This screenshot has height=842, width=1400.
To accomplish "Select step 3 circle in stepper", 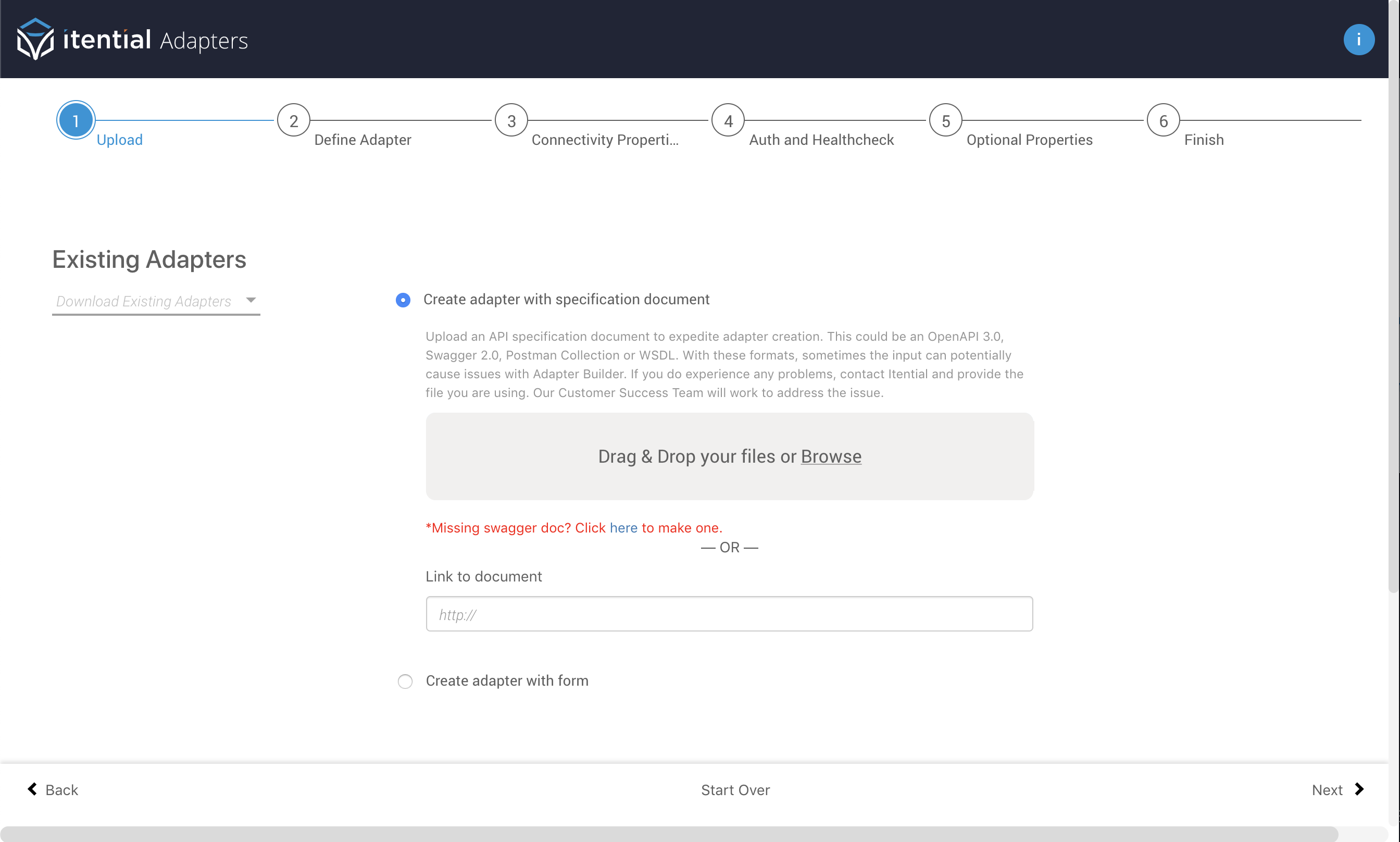I will click(511, 120).
